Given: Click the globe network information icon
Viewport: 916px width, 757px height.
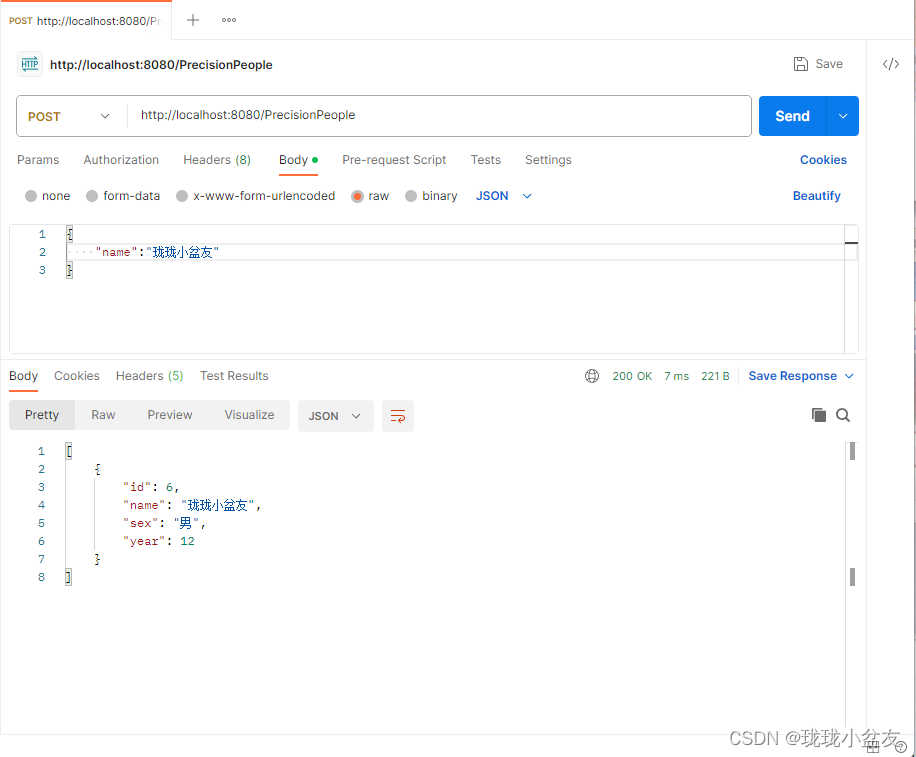Looking at the screenshot, I should tap(592, 375).
